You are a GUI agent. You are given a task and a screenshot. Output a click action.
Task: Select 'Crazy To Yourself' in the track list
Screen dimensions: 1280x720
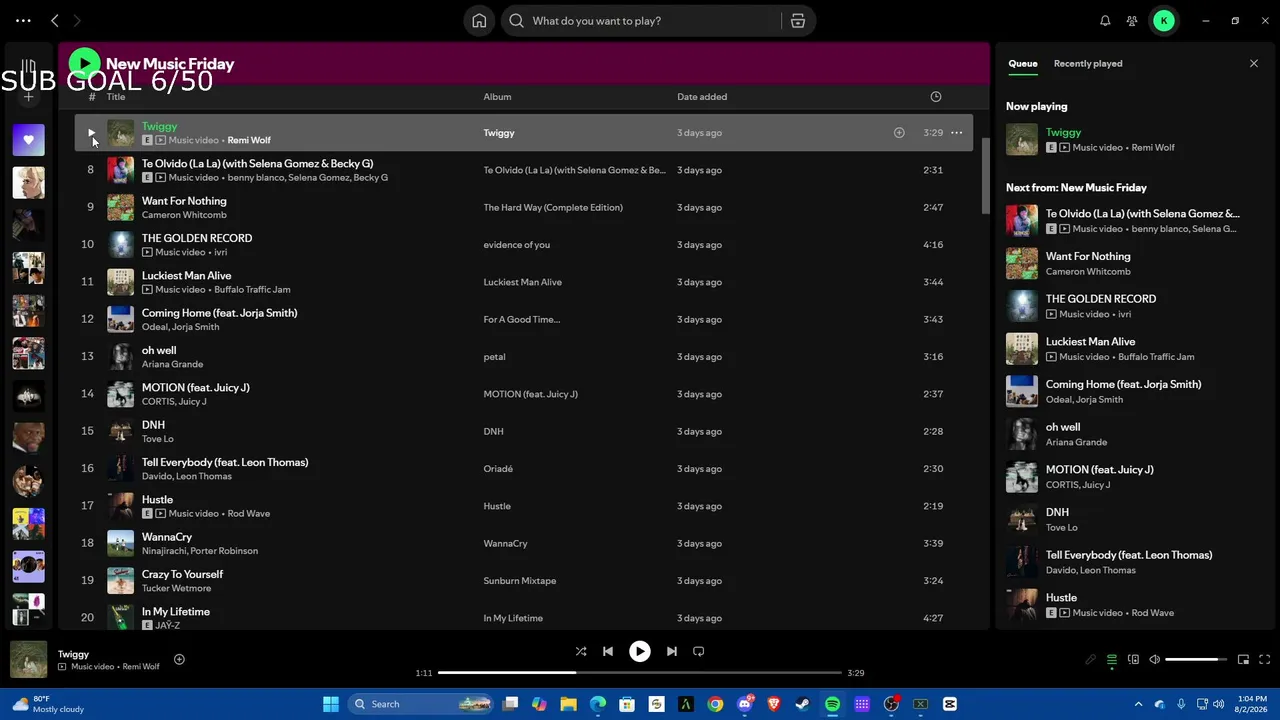pyautogui.click(x=182, y=574)
